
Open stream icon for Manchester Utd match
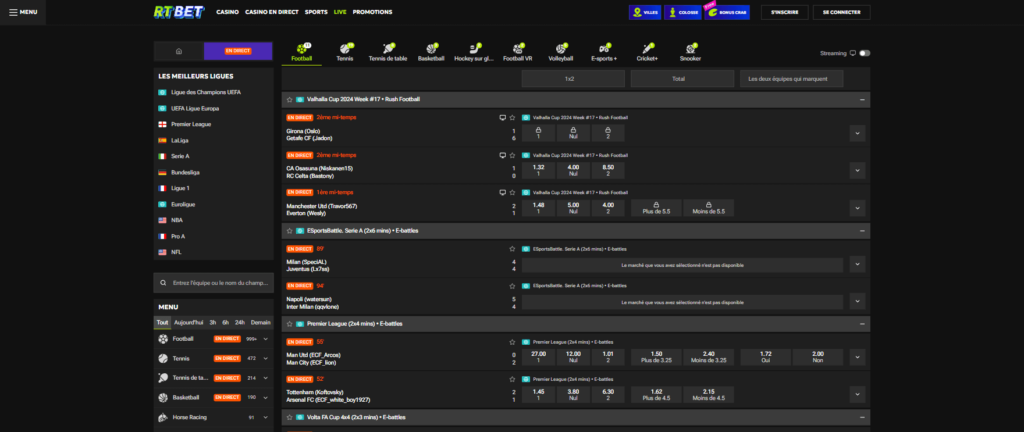tap(502, 193)
